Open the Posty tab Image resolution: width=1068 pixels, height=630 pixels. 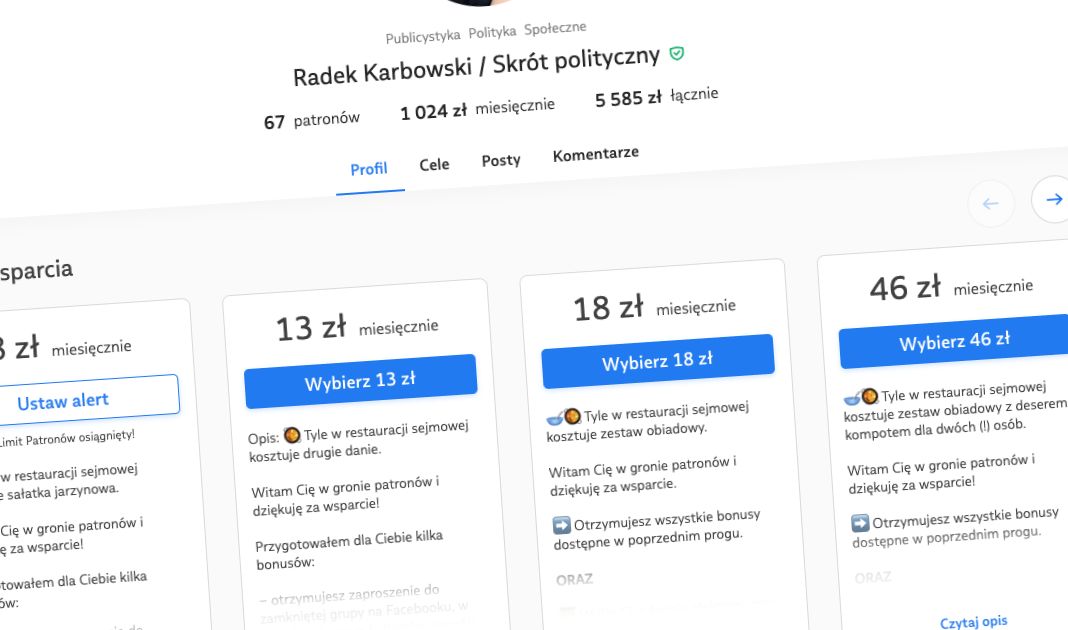pyautogui.click(x=501, y=160)
